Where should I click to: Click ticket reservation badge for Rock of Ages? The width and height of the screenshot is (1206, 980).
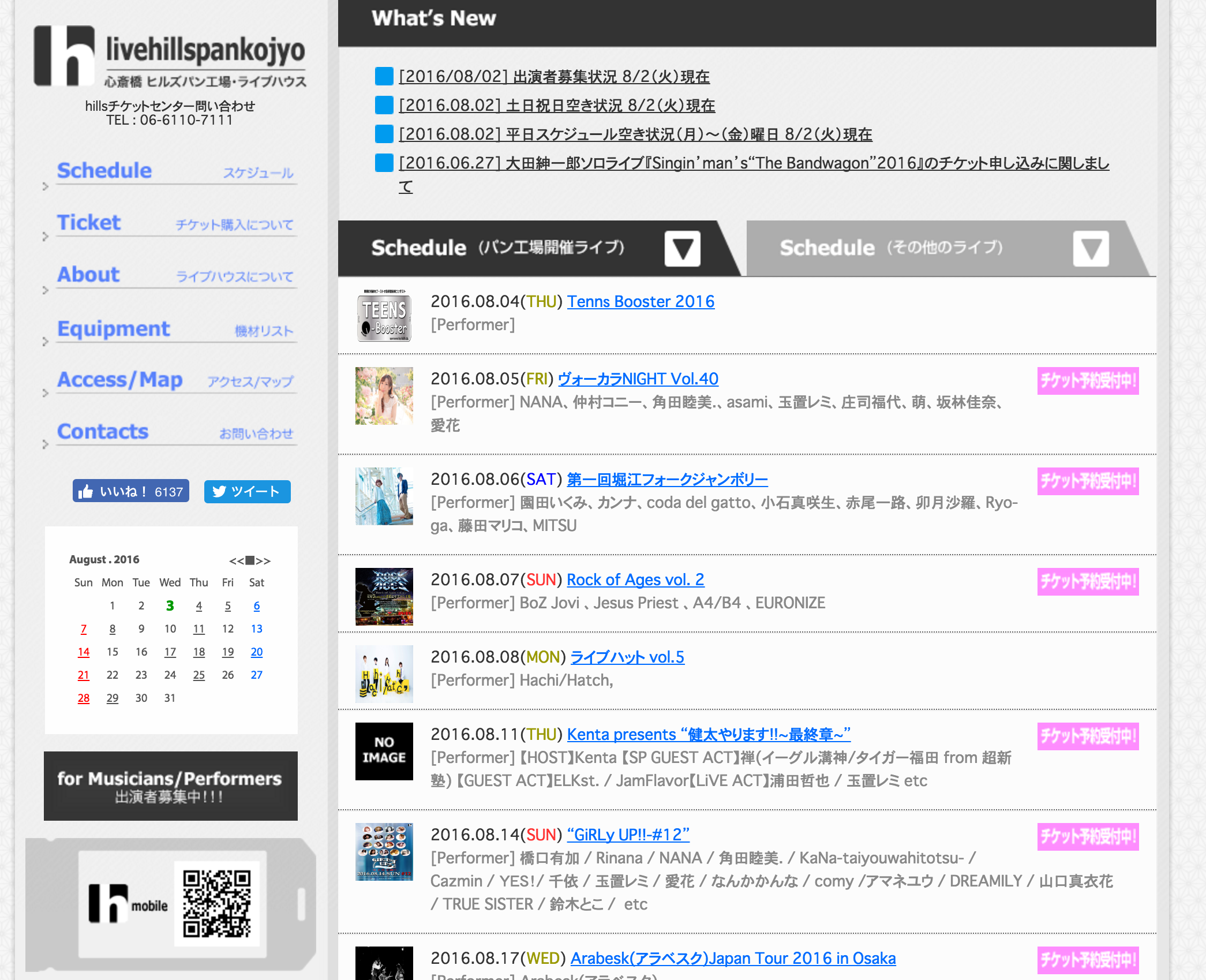[1087, 582]
